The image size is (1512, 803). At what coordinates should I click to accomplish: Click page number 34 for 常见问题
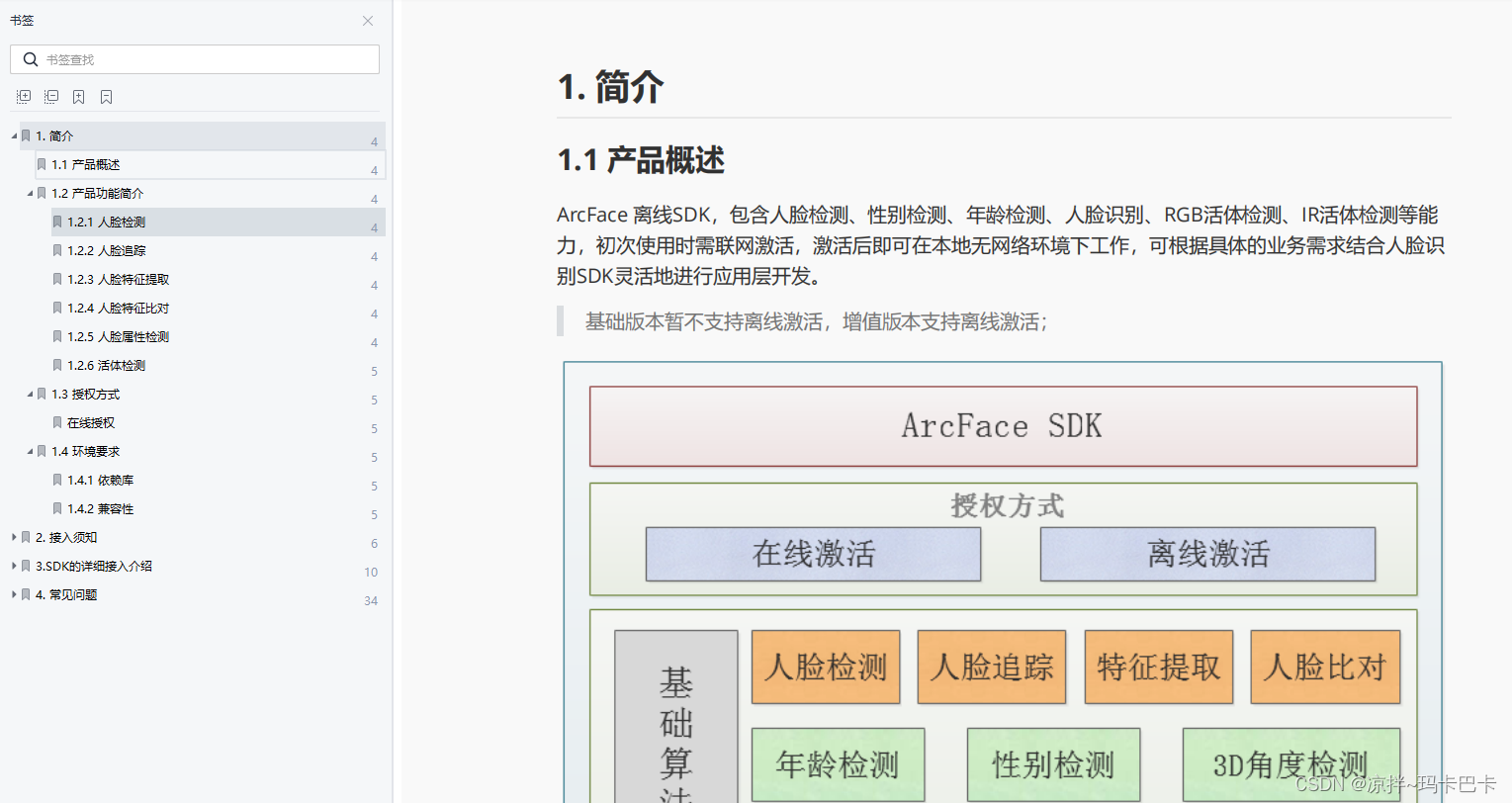click(371, 601)
